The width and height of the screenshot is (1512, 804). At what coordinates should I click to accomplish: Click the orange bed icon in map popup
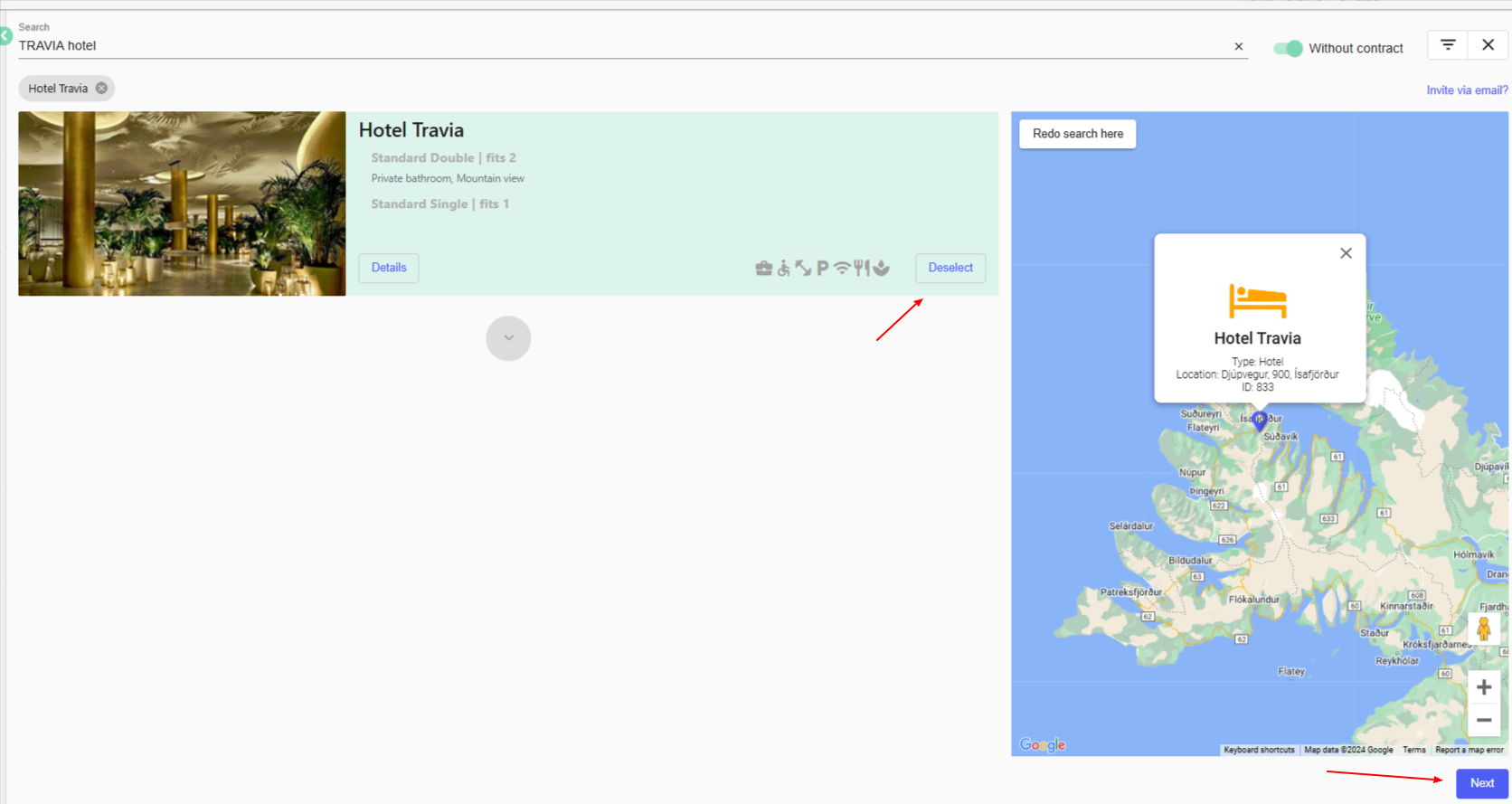click(x=1257, y=300)
